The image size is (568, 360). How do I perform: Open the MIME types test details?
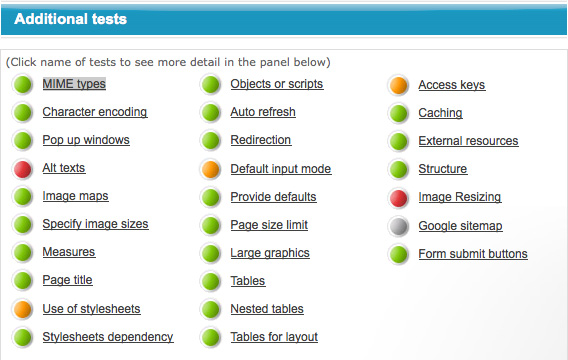(74, 84)
